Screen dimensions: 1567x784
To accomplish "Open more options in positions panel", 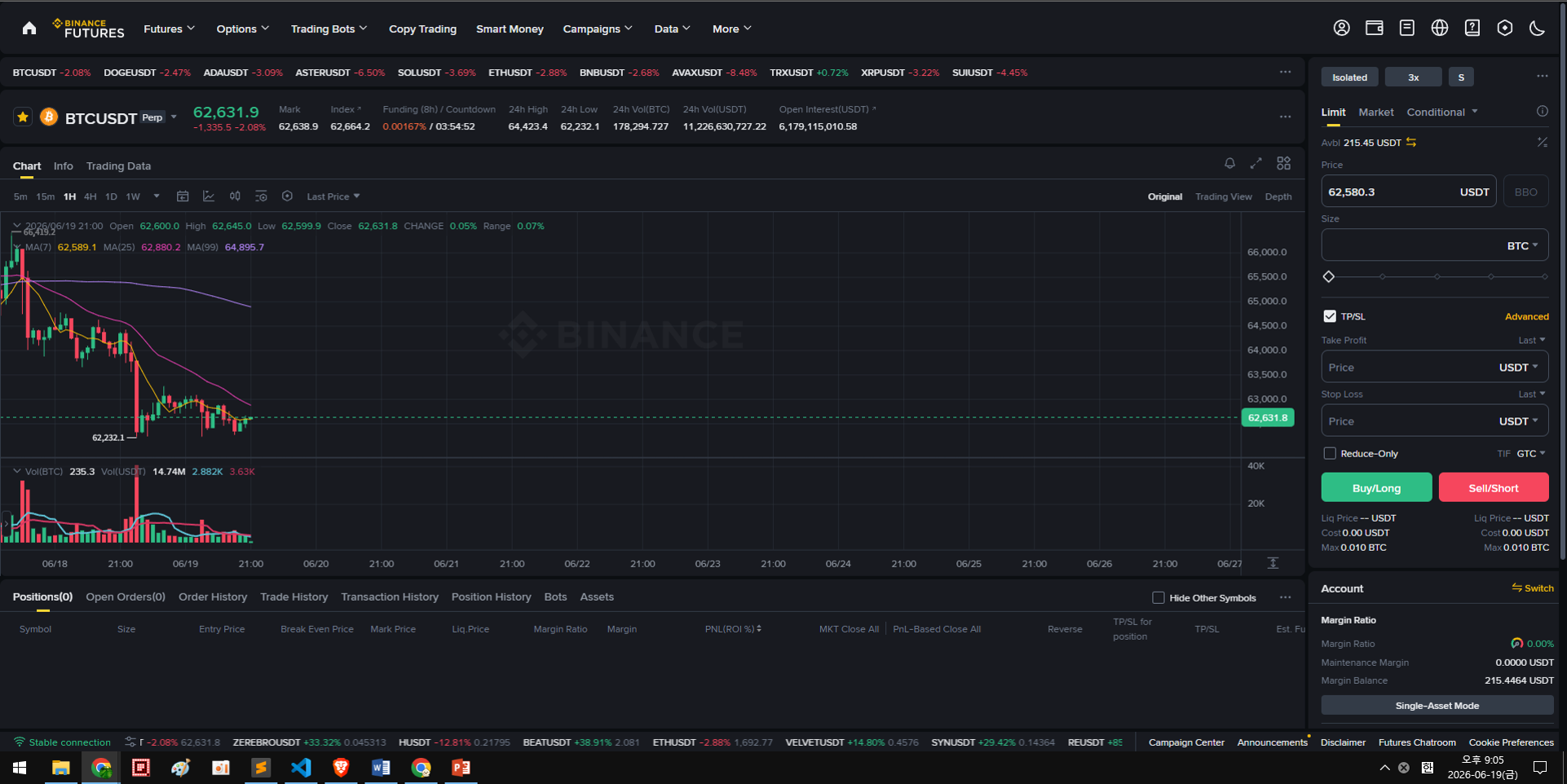I will [x=1285, y=597].
